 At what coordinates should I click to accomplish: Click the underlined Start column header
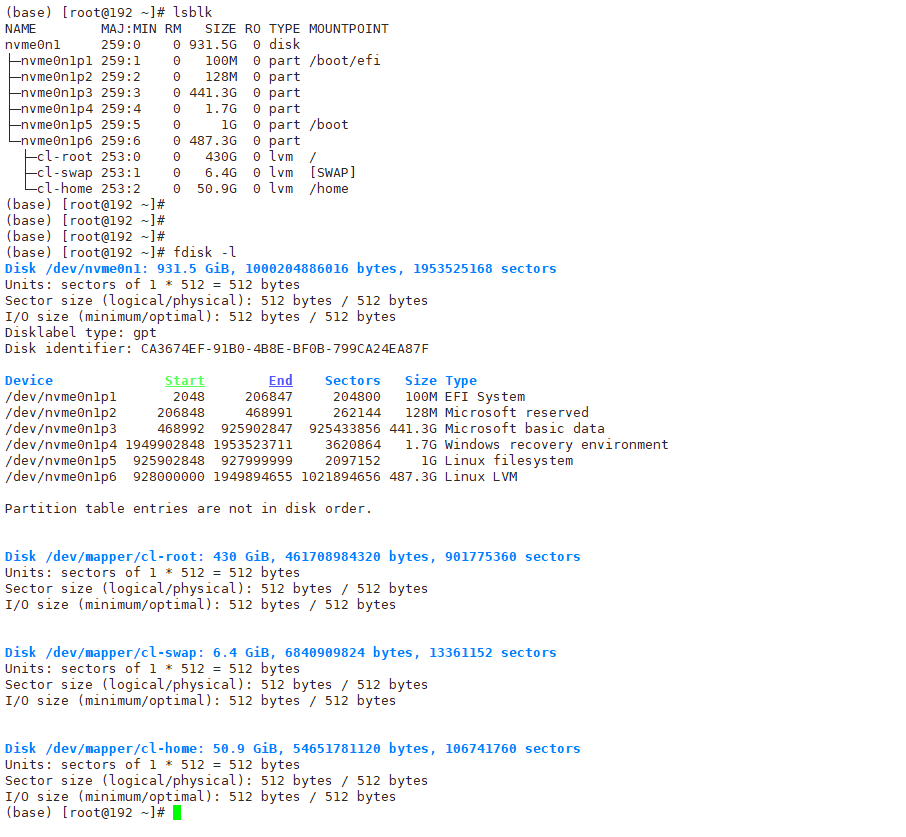[184, 381]
